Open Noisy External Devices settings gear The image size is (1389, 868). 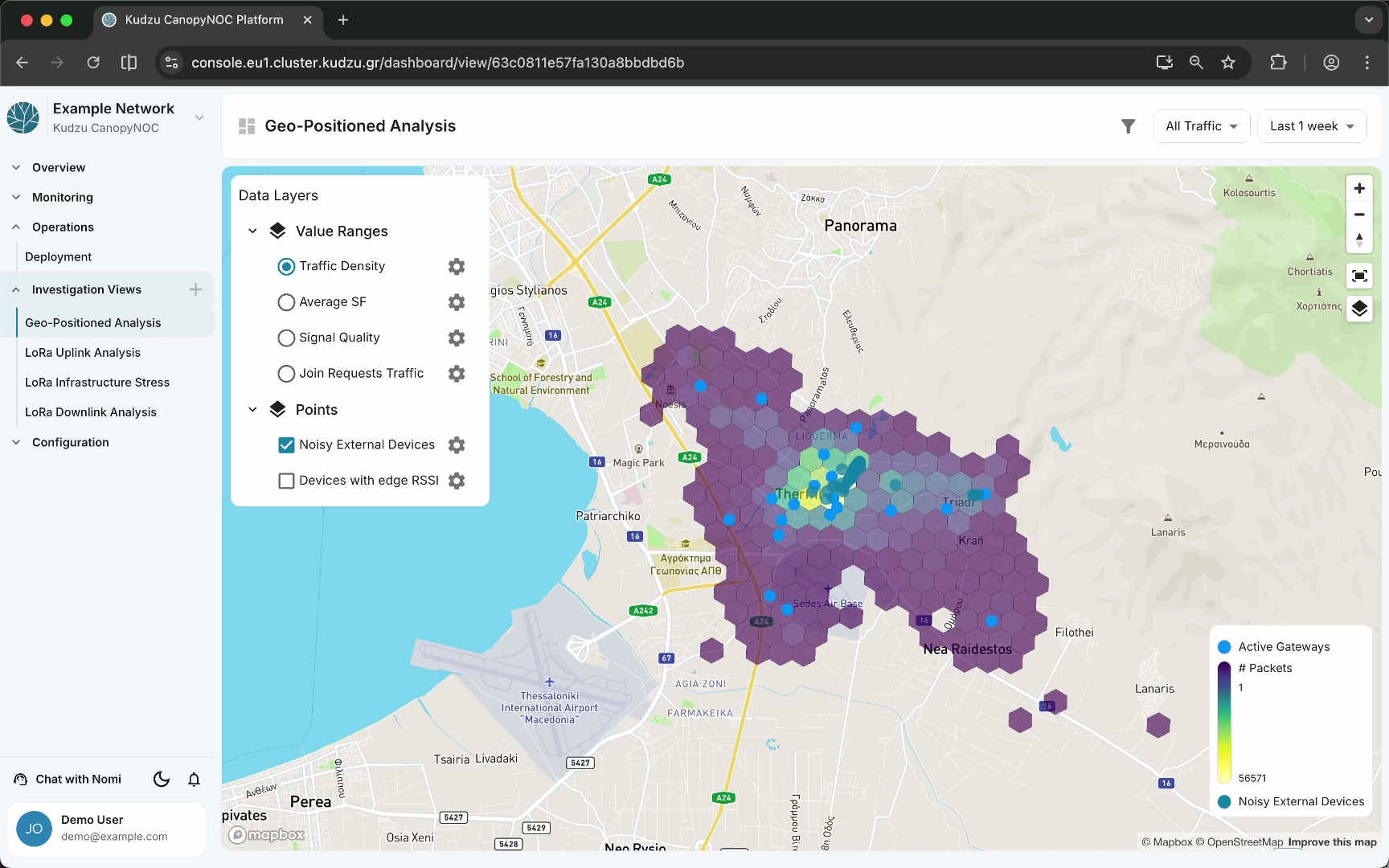[457, 445]
